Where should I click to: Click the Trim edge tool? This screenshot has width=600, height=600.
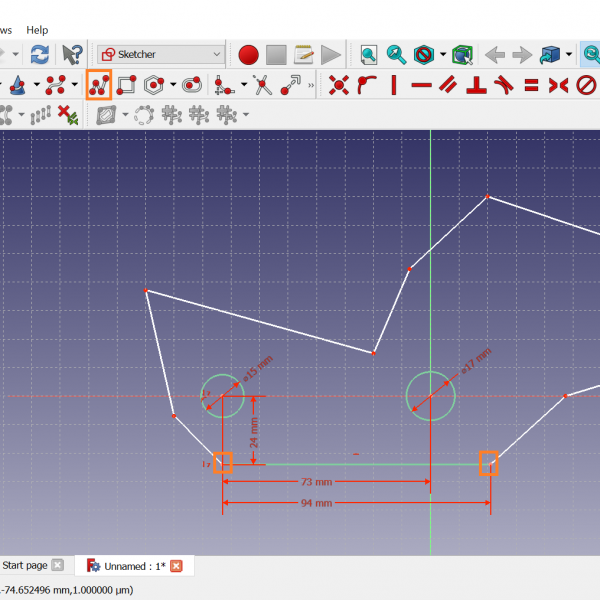(263, 85)
